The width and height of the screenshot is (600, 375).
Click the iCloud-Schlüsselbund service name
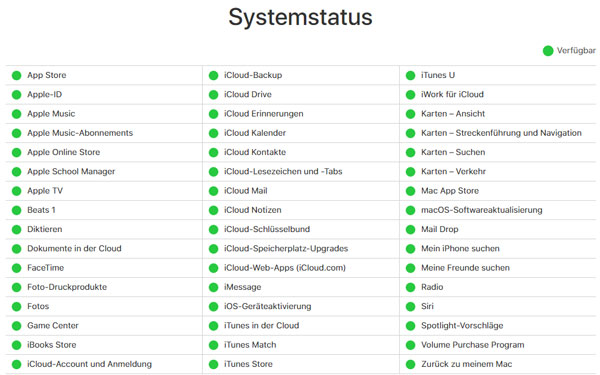pyautogui.click(x=267, y=229)
